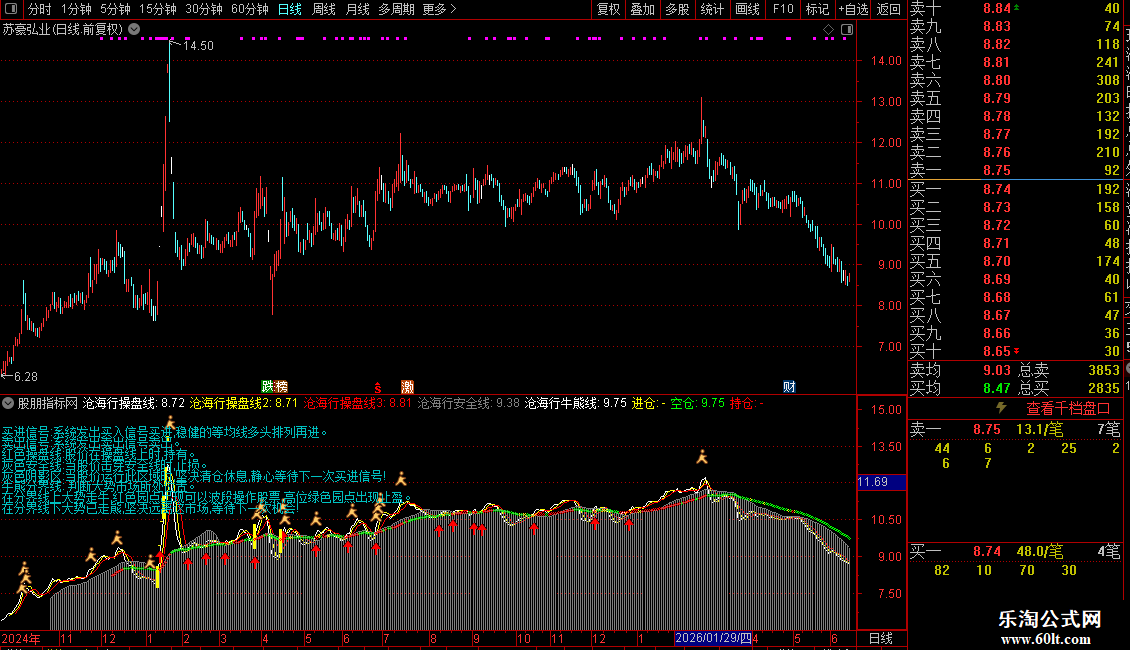Click 买十 bid price 8.65
Image resolution: width=1130 pixels, height=650 pixels.
click(997, 351)
